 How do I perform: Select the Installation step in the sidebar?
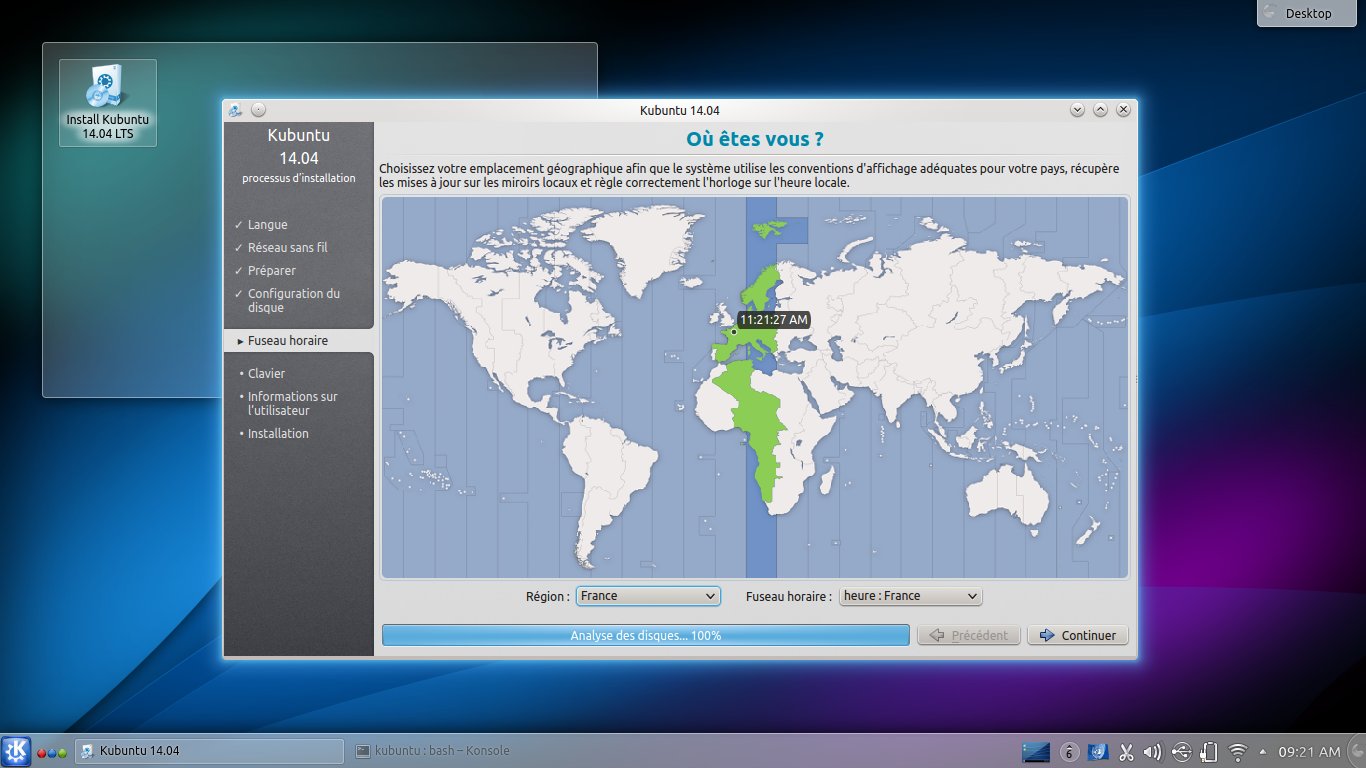278,434
